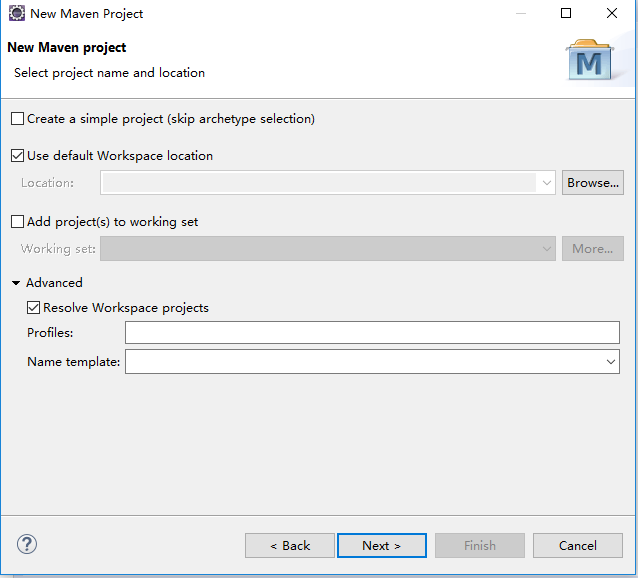Go back with the < Back button
The image size is (638, 578).
pyautogui.click(x=290, y=545)
